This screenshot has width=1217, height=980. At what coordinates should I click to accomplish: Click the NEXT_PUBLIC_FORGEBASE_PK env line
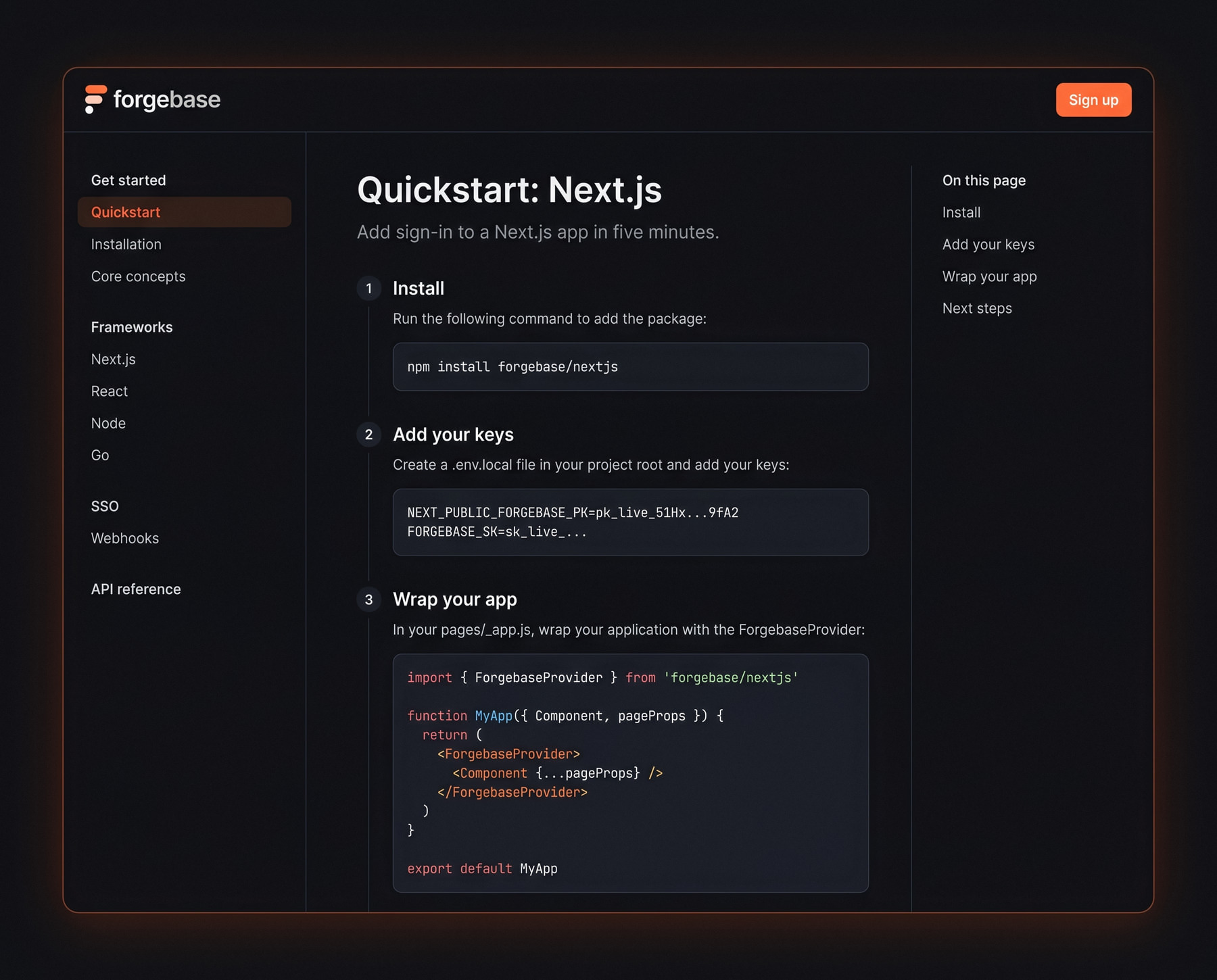[x=573, y=512]
